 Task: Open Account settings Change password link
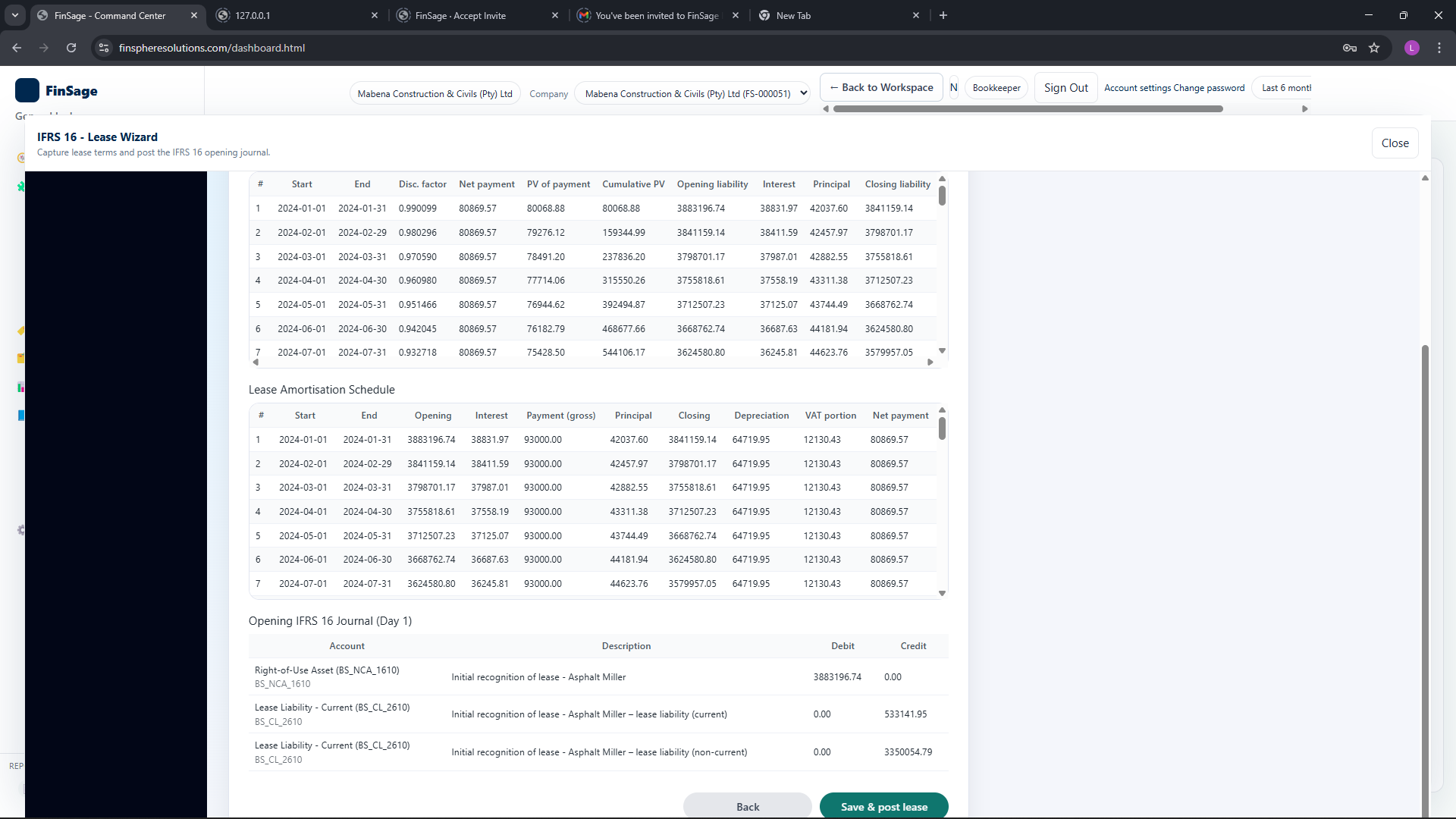(1174, 88)
